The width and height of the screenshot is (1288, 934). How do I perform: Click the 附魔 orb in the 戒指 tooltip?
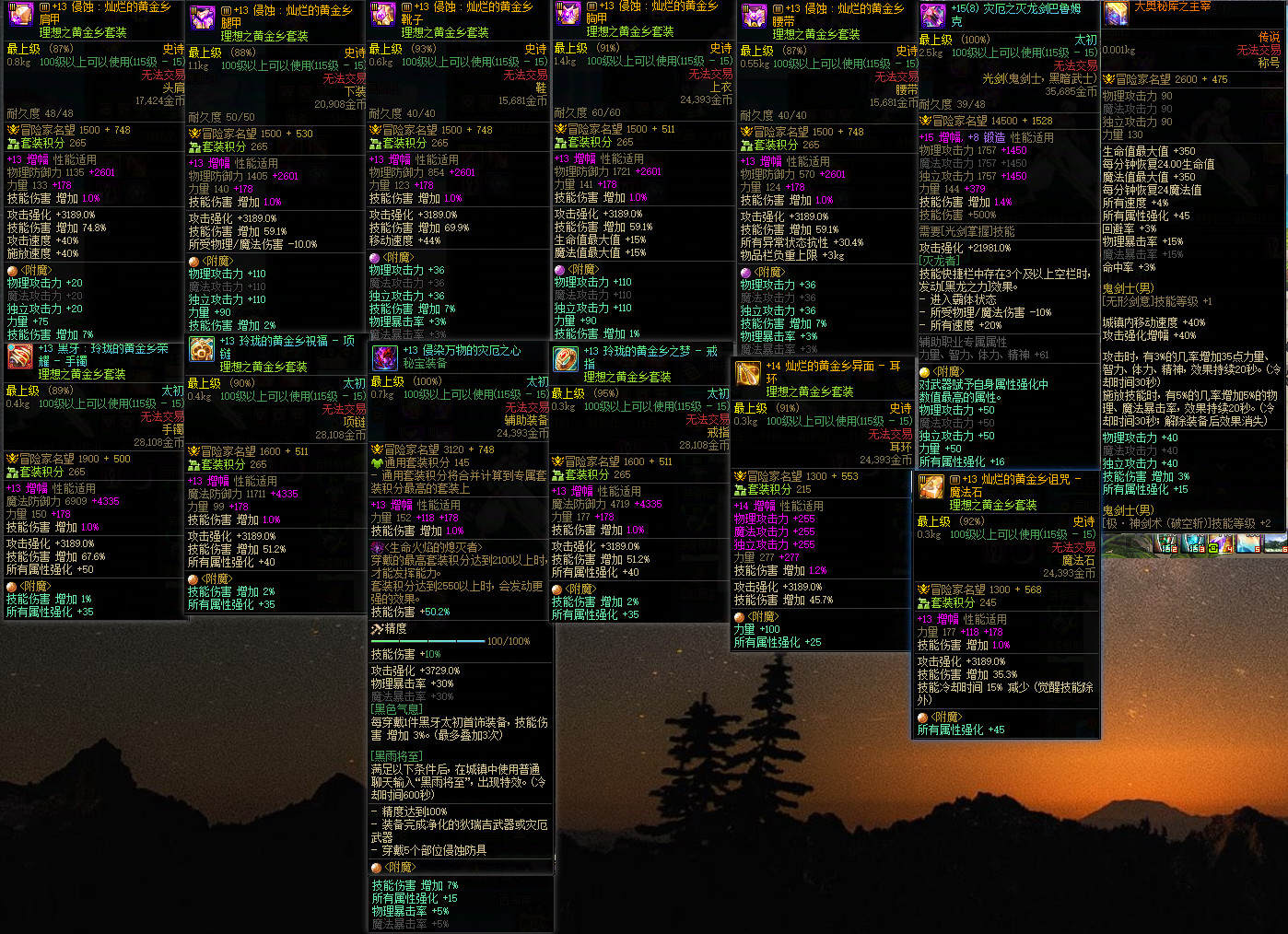(557, 589)
